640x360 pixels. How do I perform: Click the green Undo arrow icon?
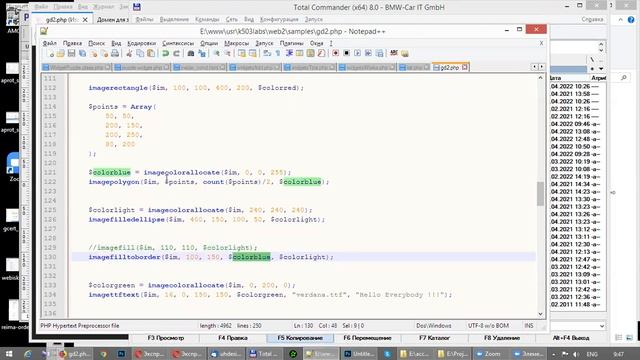166,53
